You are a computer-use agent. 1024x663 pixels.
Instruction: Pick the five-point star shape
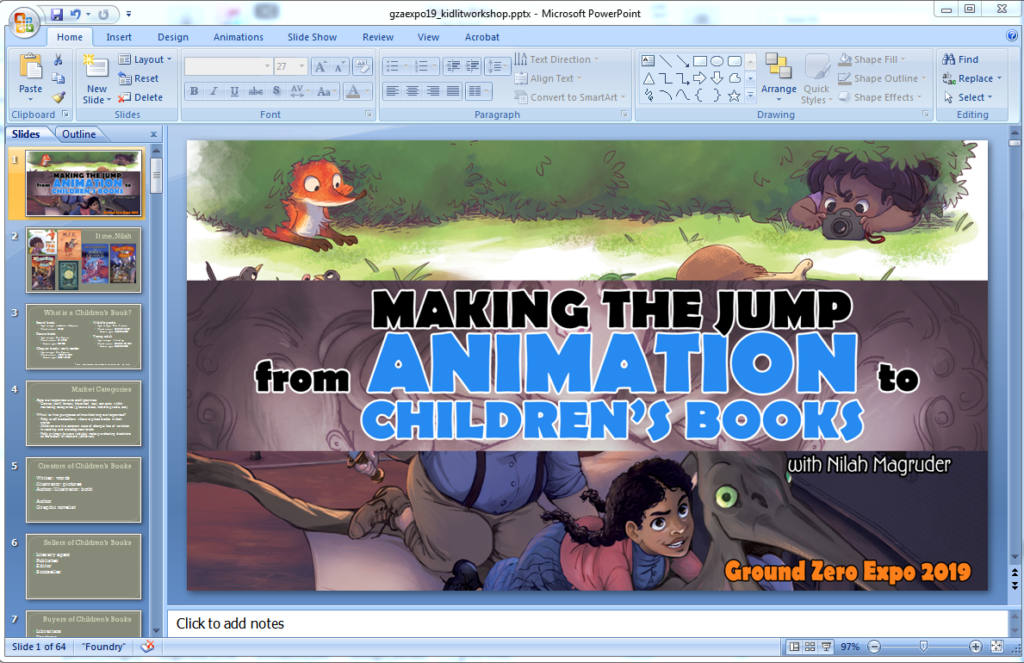[734, 96]
